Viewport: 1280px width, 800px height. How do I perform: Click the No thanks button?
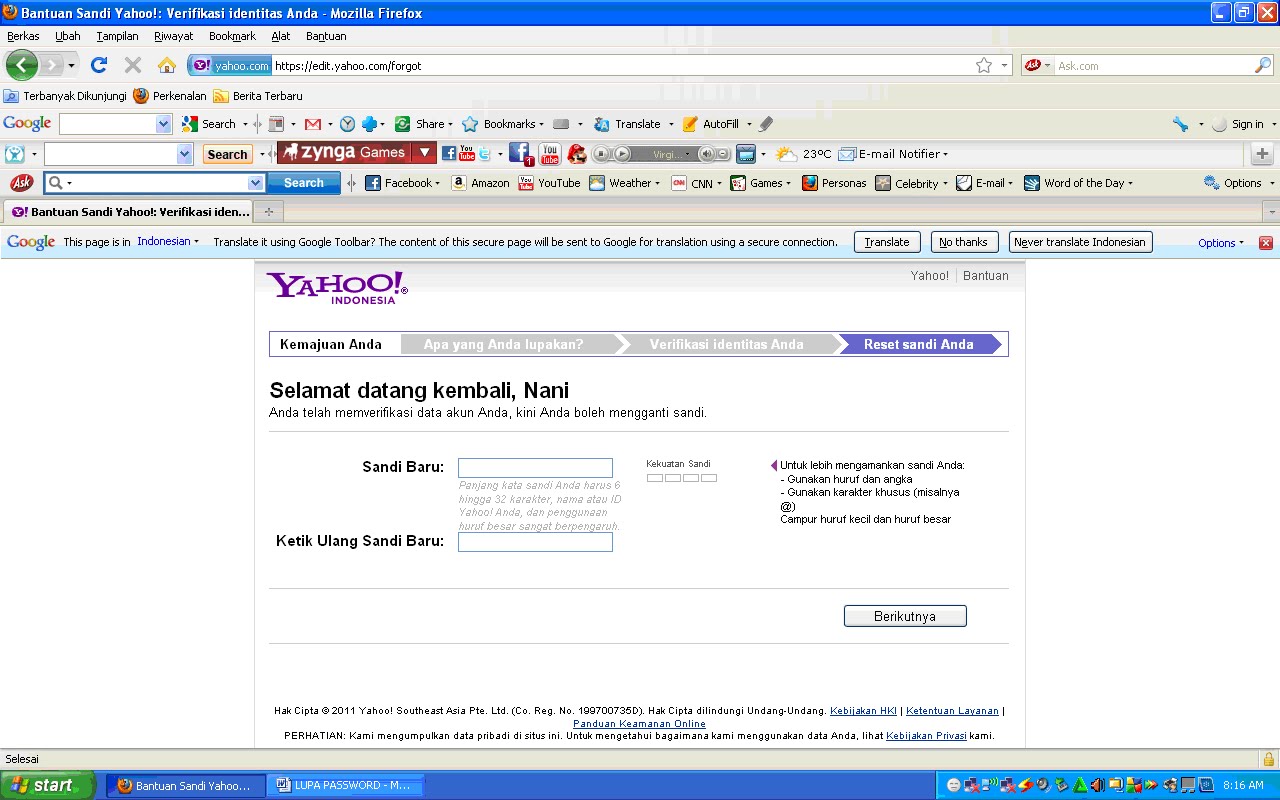tap(964, 242)
